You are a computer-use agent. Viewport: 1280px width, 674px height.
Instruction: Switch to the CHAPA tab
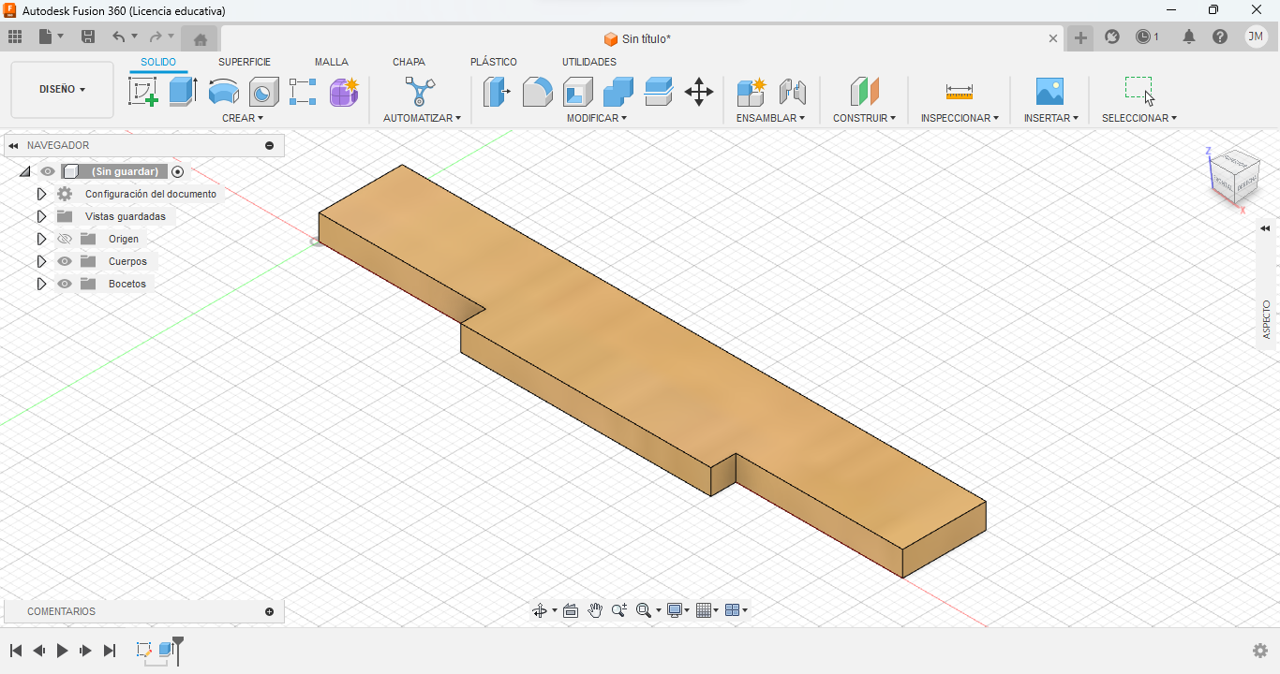coord(408,62)
